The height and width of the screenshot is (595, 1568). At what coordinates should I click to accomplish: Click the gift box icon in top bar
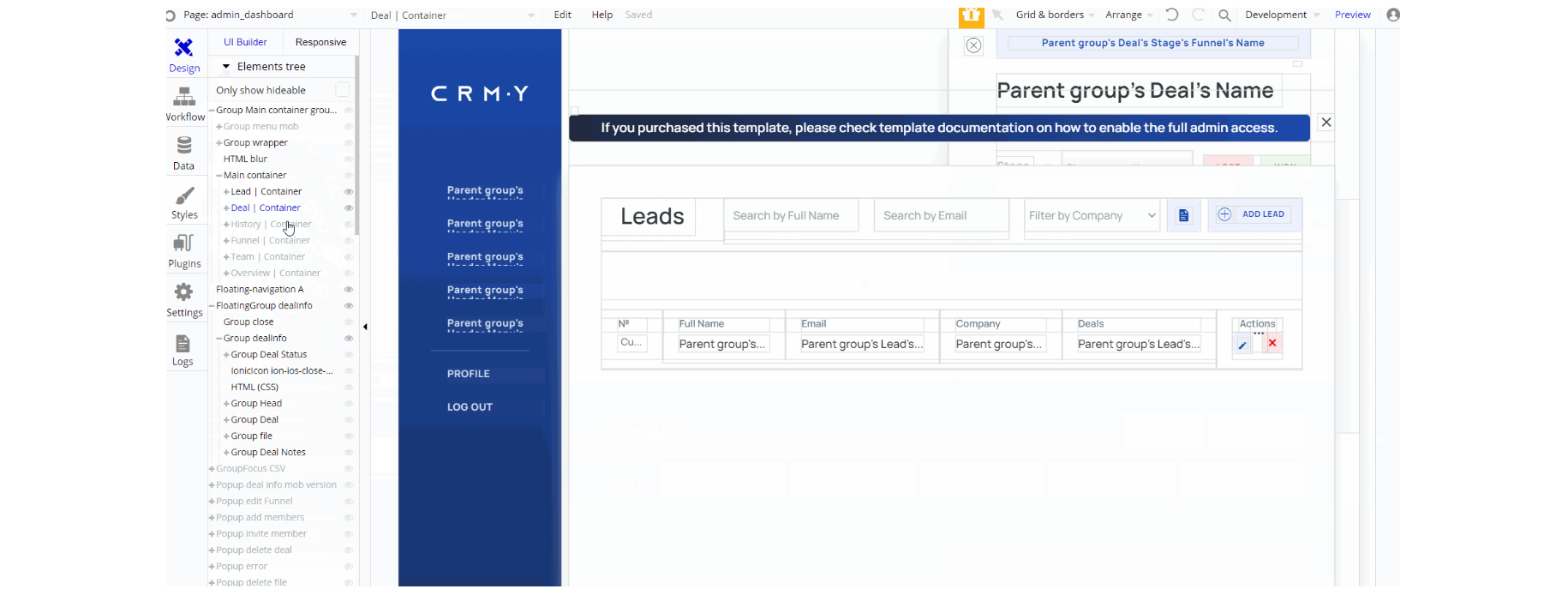coord(971,15)
